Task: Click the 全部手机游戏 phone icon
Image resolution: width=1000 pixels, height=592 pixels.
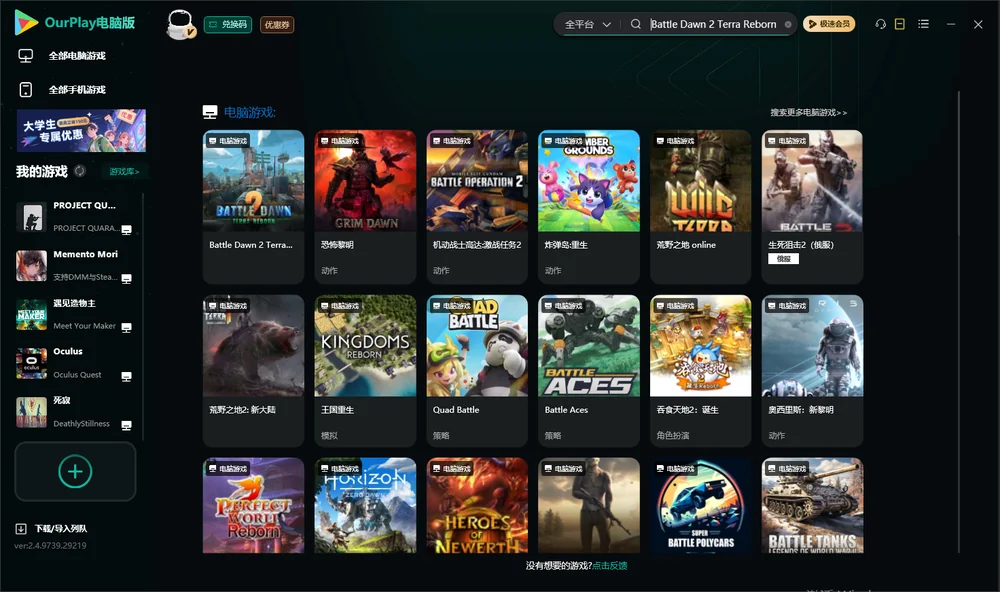Action: click(26, 90)
